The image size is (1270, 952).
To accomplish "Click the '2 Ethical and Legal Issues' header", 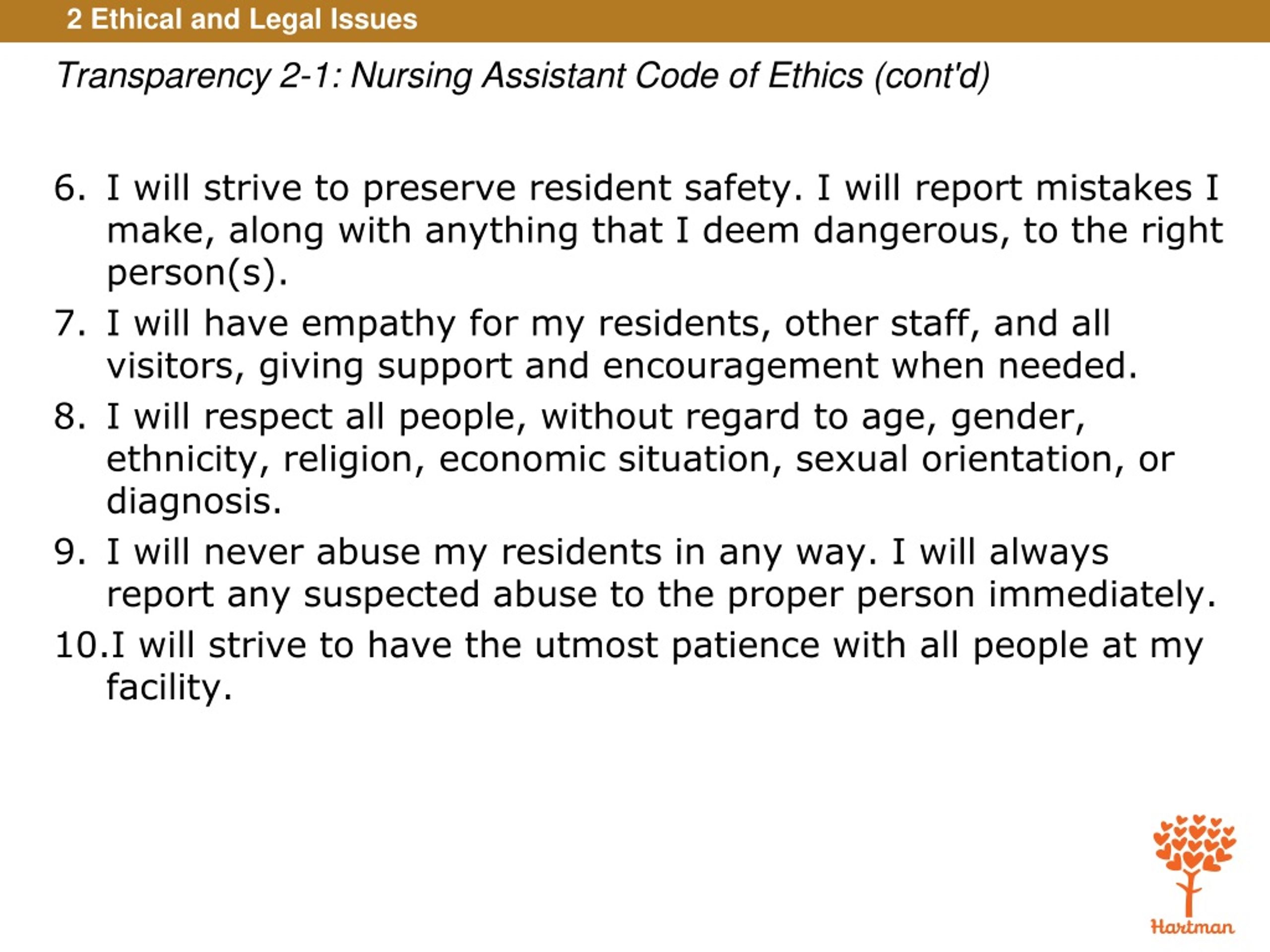I will (242, 19).
